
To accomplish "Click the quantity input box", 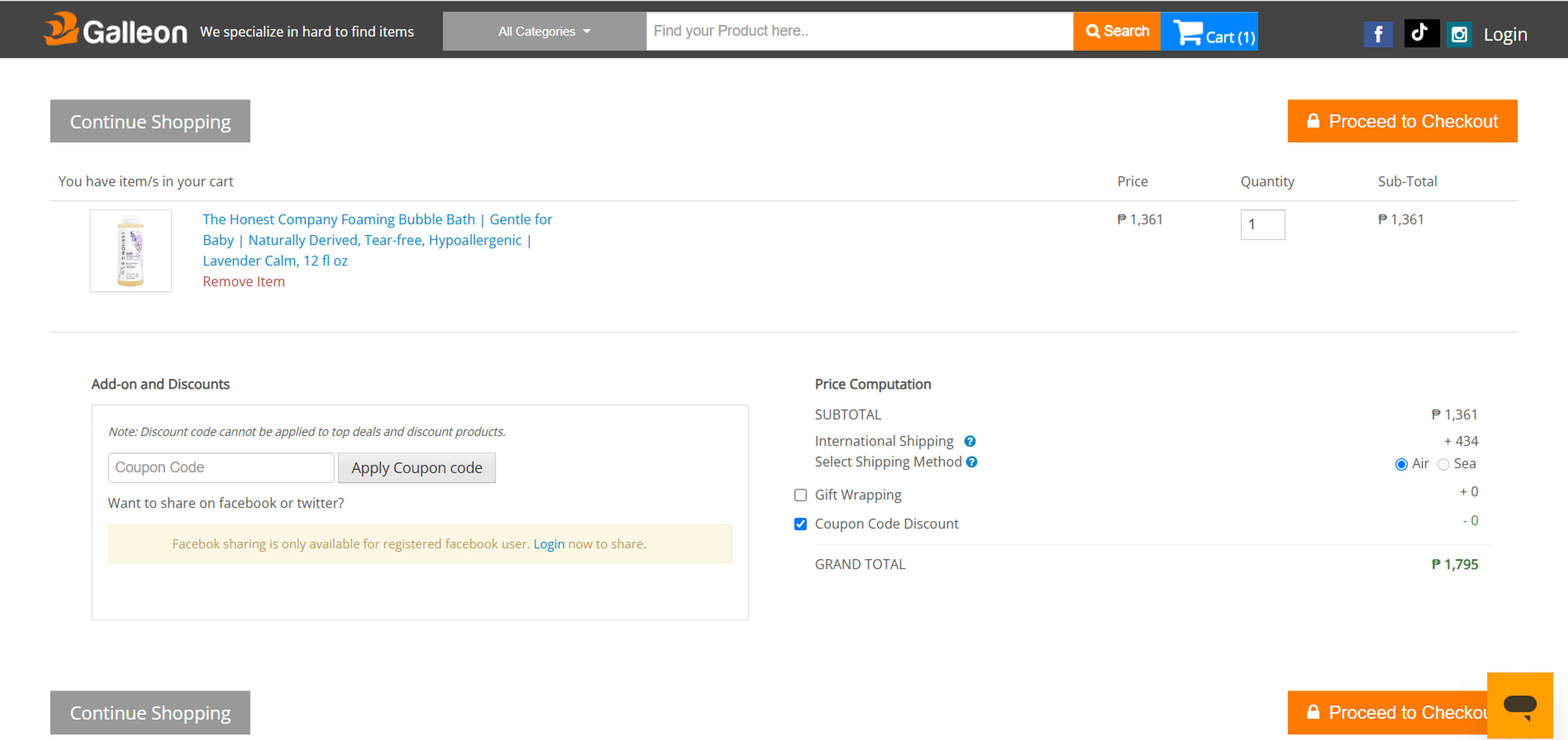I will [x=1263, y=225].
